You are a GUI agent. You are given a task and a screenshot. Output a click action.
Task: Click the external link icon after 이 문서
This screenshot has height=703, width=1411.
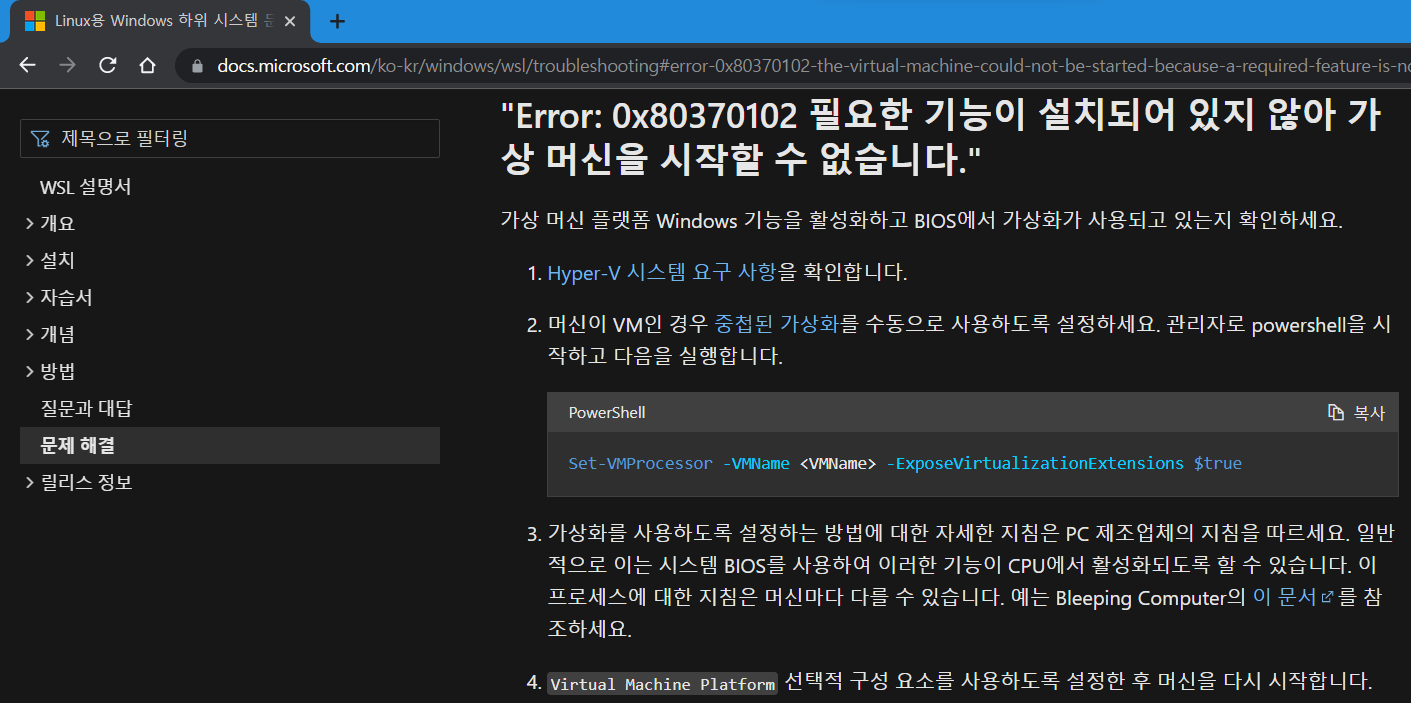click(1327, 597)
